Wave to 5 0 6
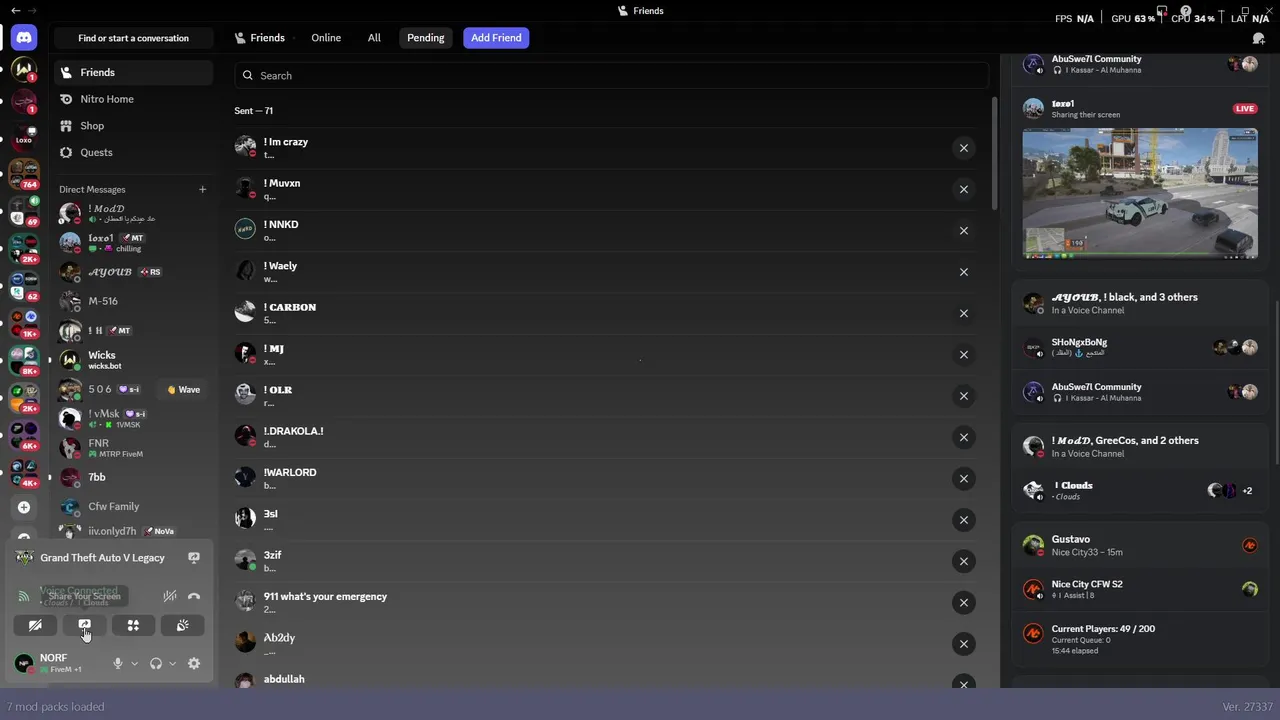Image resolution: width=1280 pixels, height=720 pixels. pyautogui.click(x=183, y=390)
